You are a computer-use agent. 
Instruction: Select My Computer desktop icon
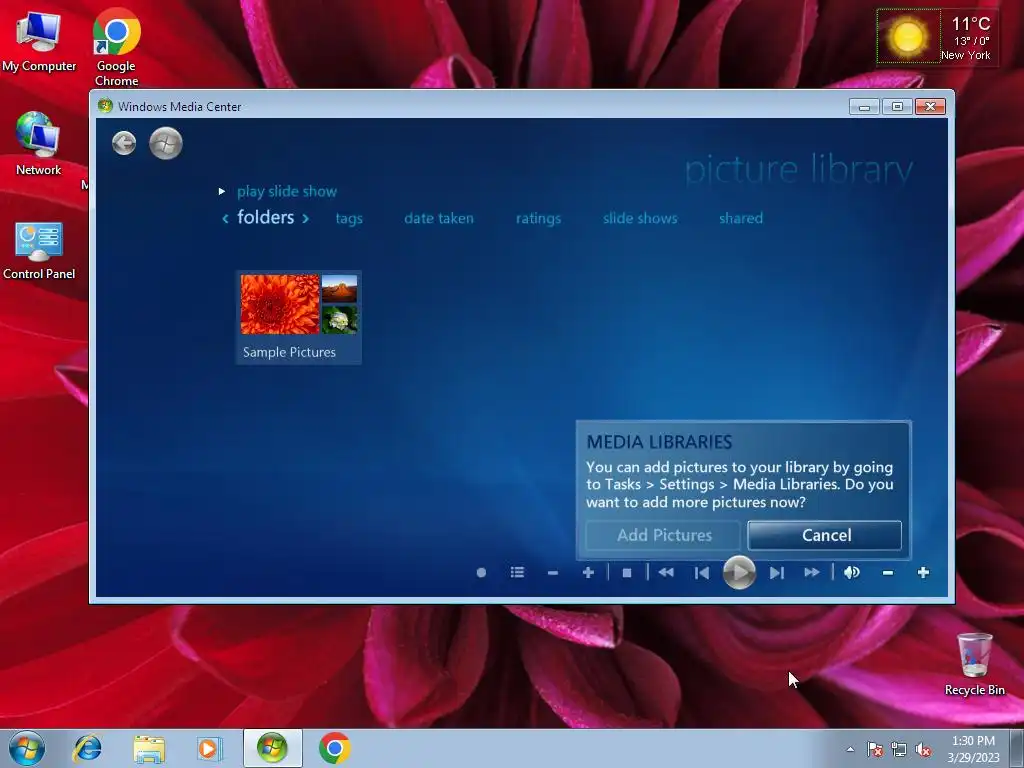point(39,40)
